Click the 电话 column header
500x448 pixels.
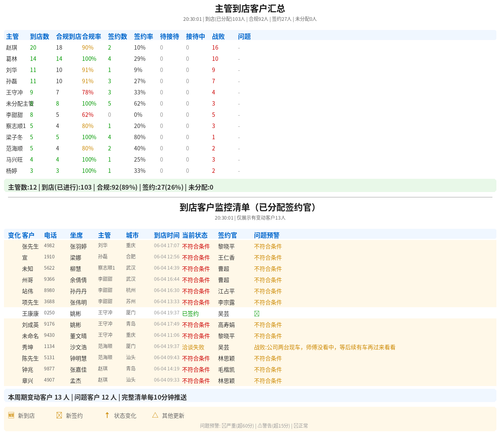tap(50, 235)
